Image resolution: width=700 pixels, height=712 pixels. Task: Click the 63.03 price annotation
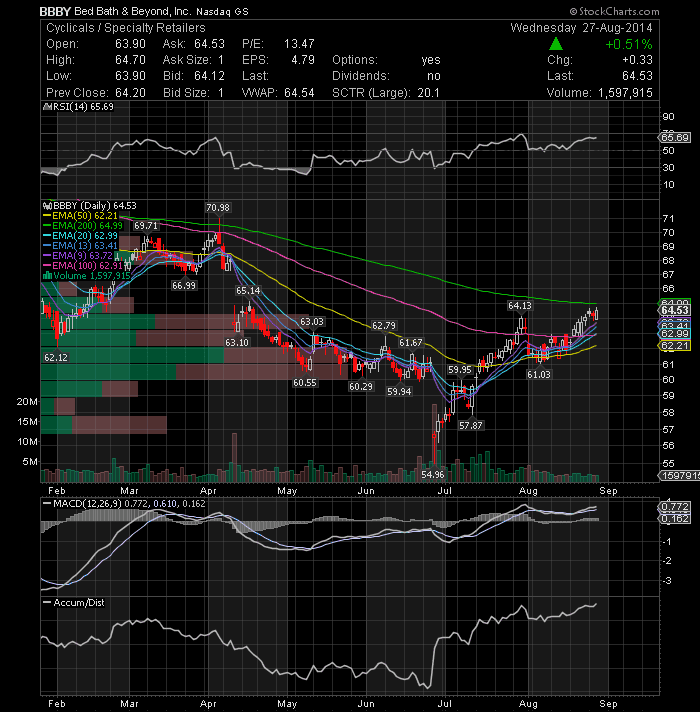point(312,322)
